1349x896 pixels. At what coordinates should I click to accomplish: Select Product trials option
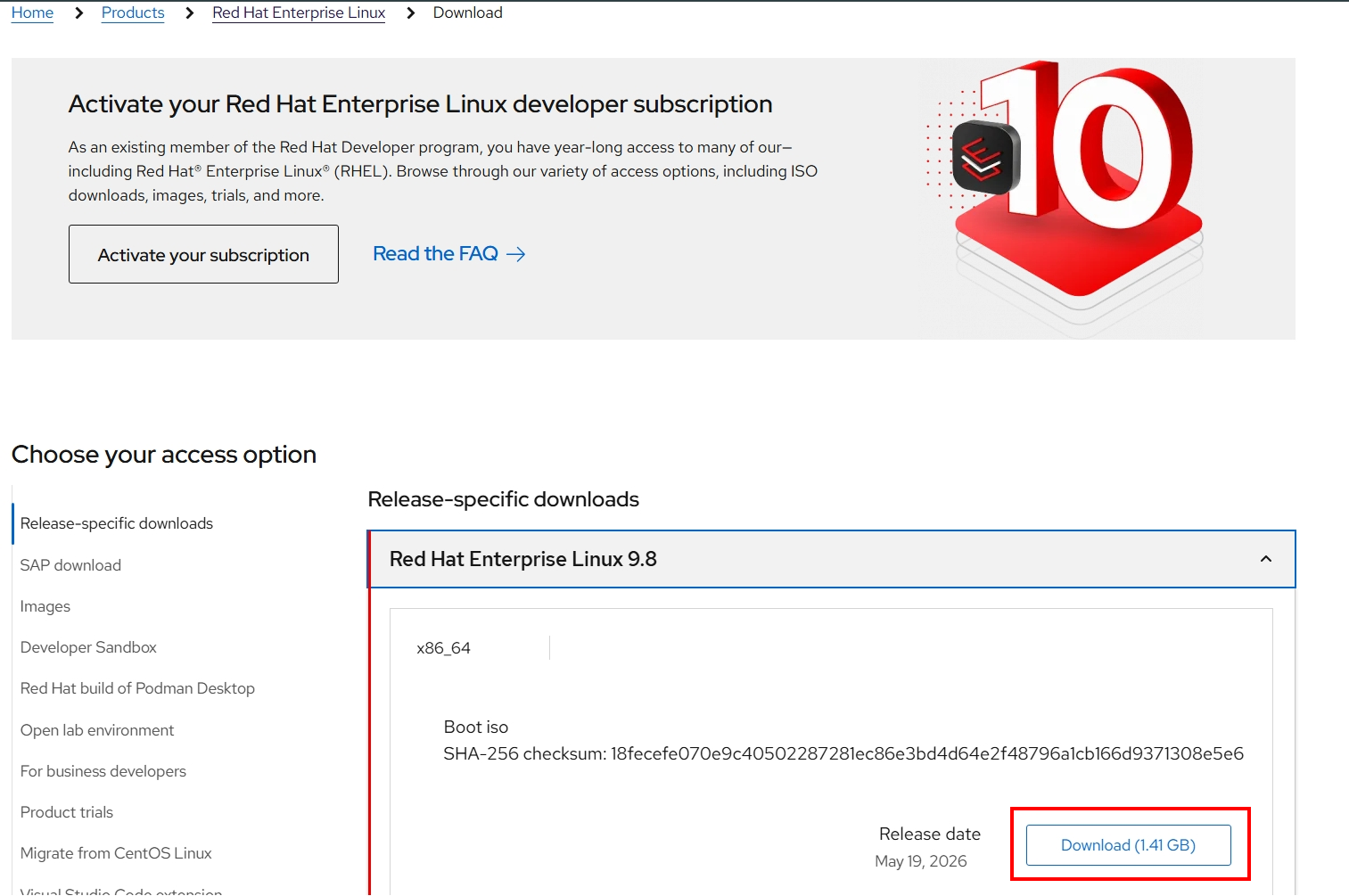(67, 812)
